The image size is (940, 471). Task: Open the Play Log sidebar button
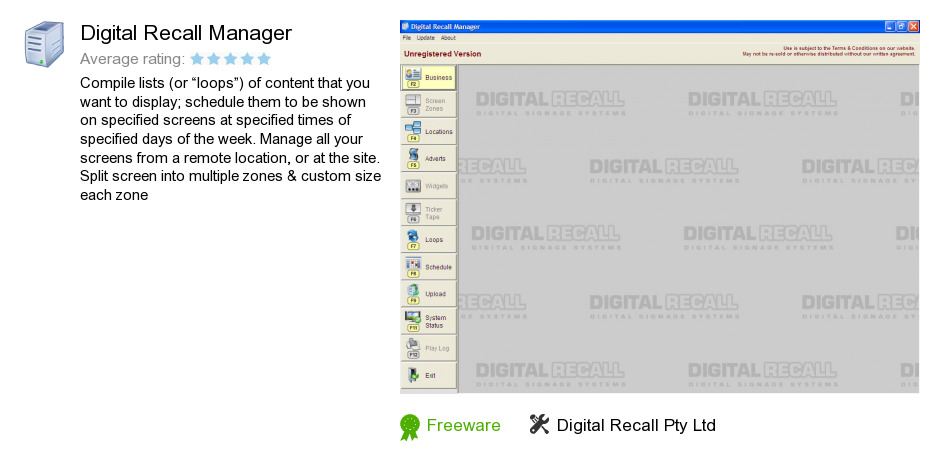[429, 348]
